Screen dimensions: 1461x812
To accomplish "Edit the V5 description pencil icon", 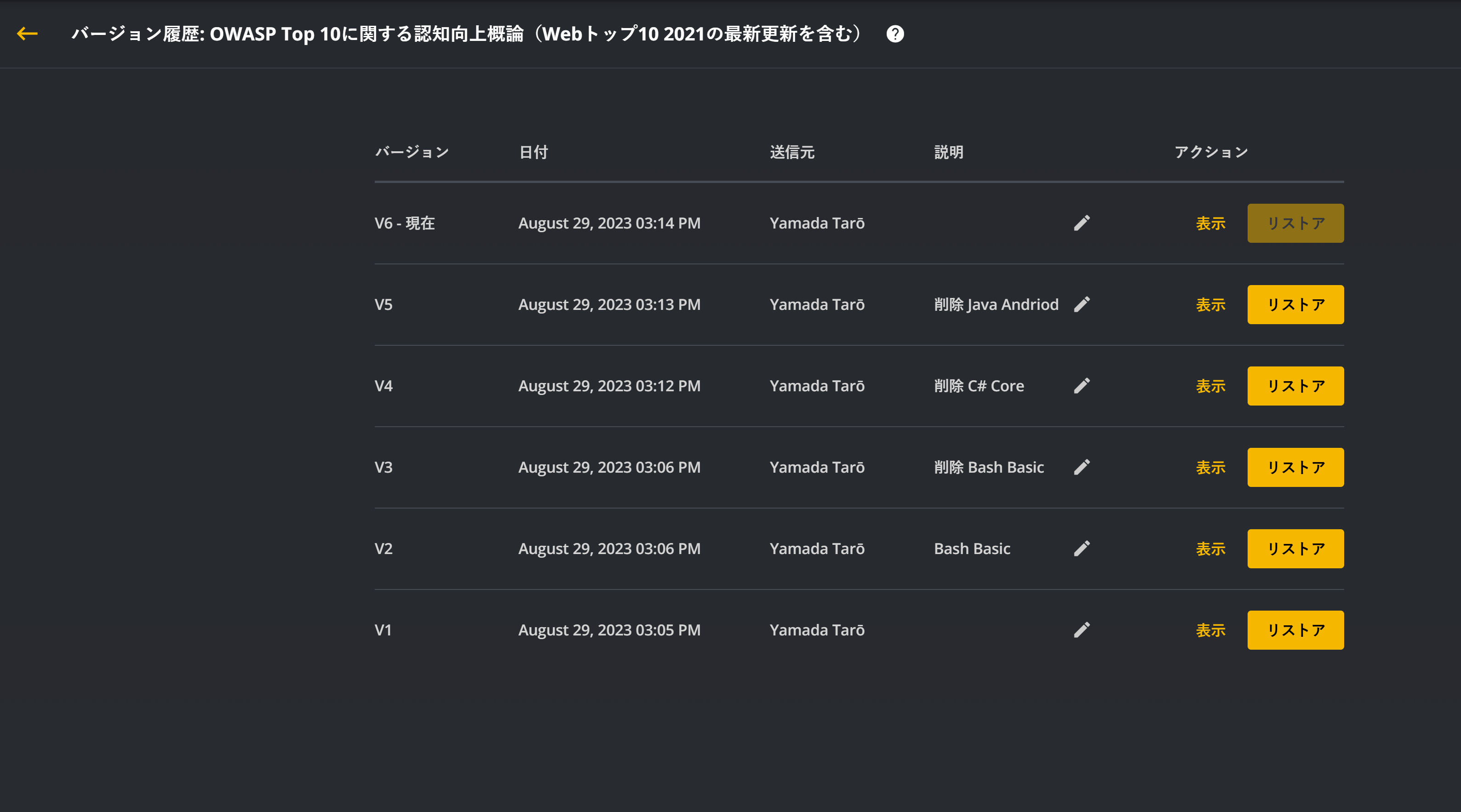I will pyautogui.click(x=1082, y=304).
